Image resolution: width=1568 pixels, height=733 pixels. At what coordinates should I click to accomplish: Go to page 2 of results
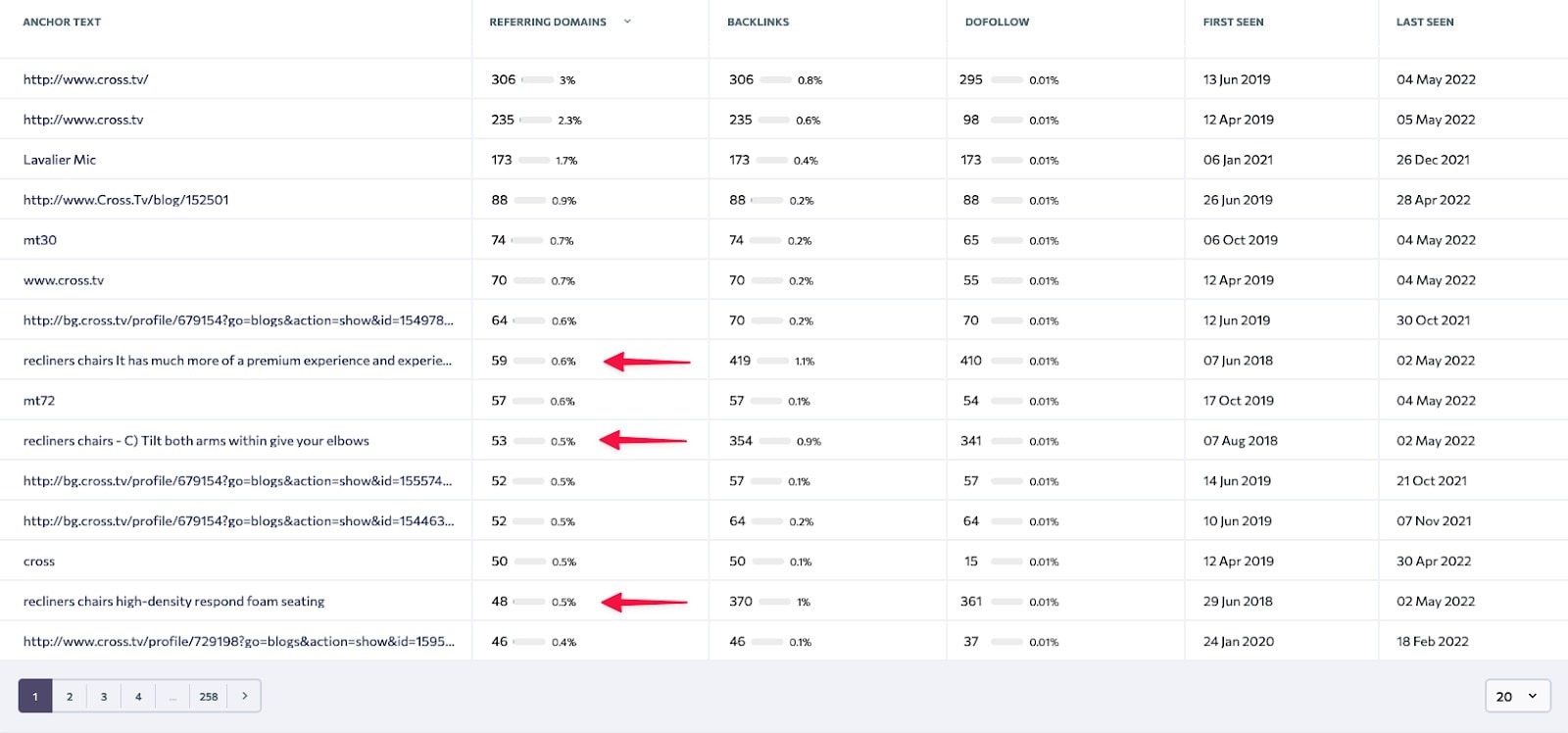coord(70,696)
